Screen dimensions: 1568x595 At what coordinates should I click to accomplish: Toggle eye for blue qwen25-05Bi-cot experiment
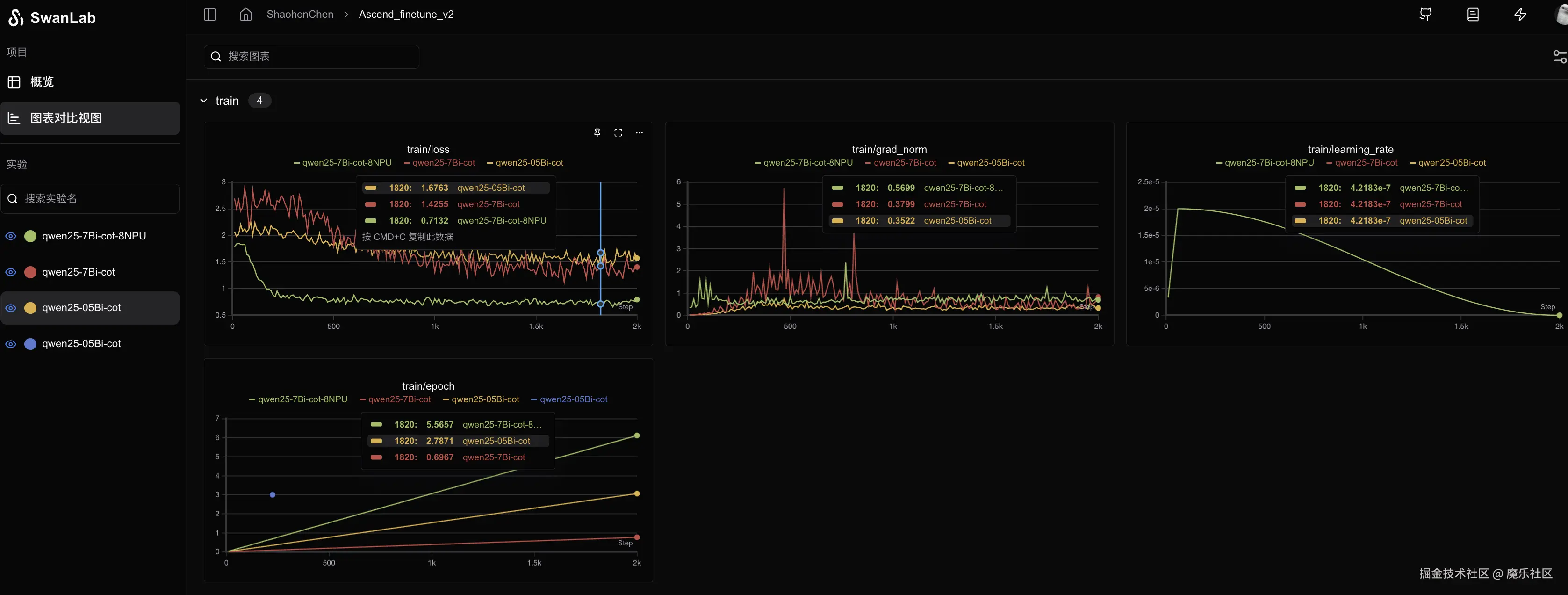point(11,344)
